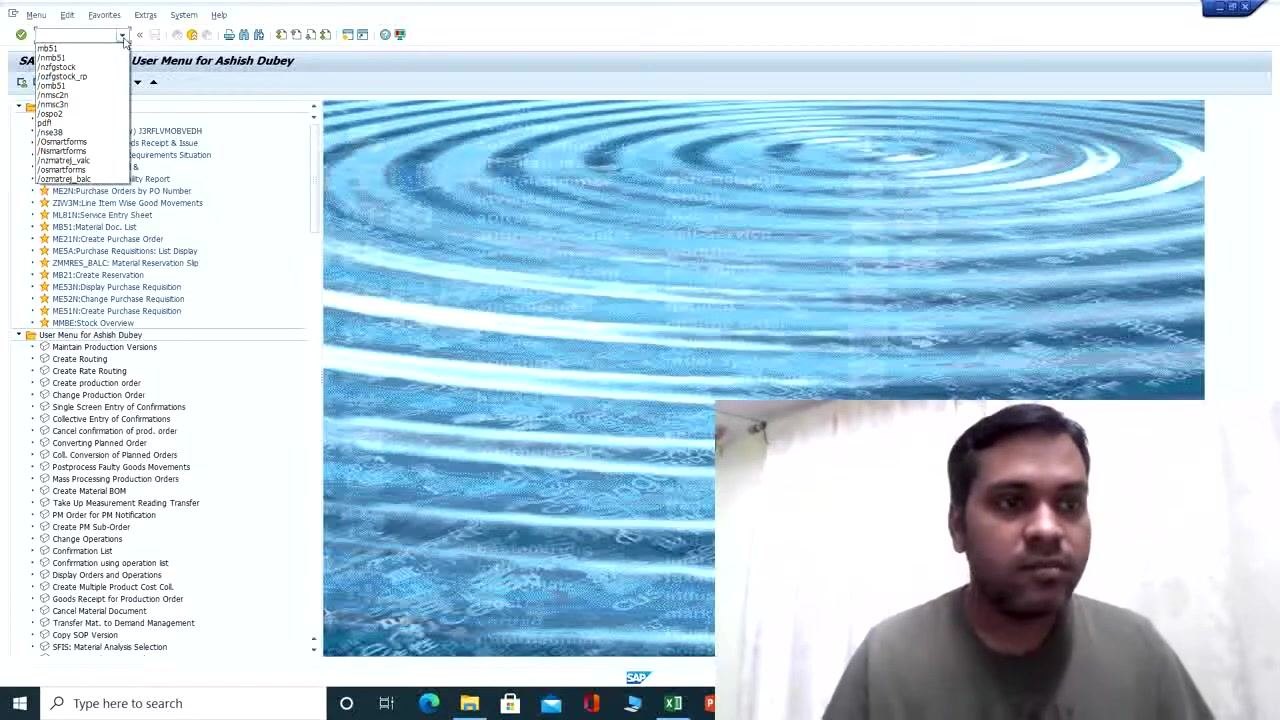The image size is (1280, 720).
Task: Click the SAP command input field
Action: (76, 35)
